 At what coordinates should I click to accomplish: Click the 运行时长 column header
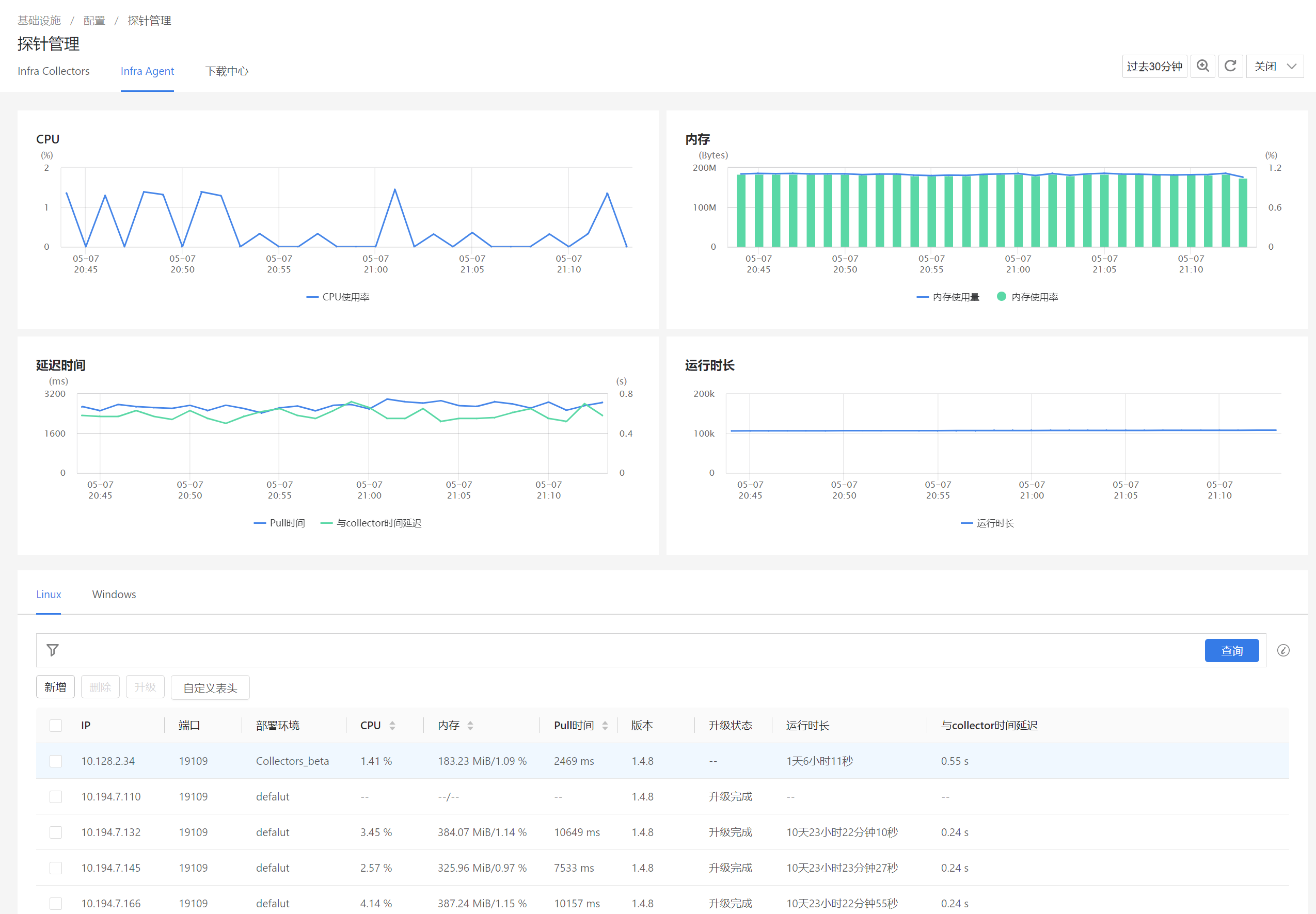click(x=808, y=726)
